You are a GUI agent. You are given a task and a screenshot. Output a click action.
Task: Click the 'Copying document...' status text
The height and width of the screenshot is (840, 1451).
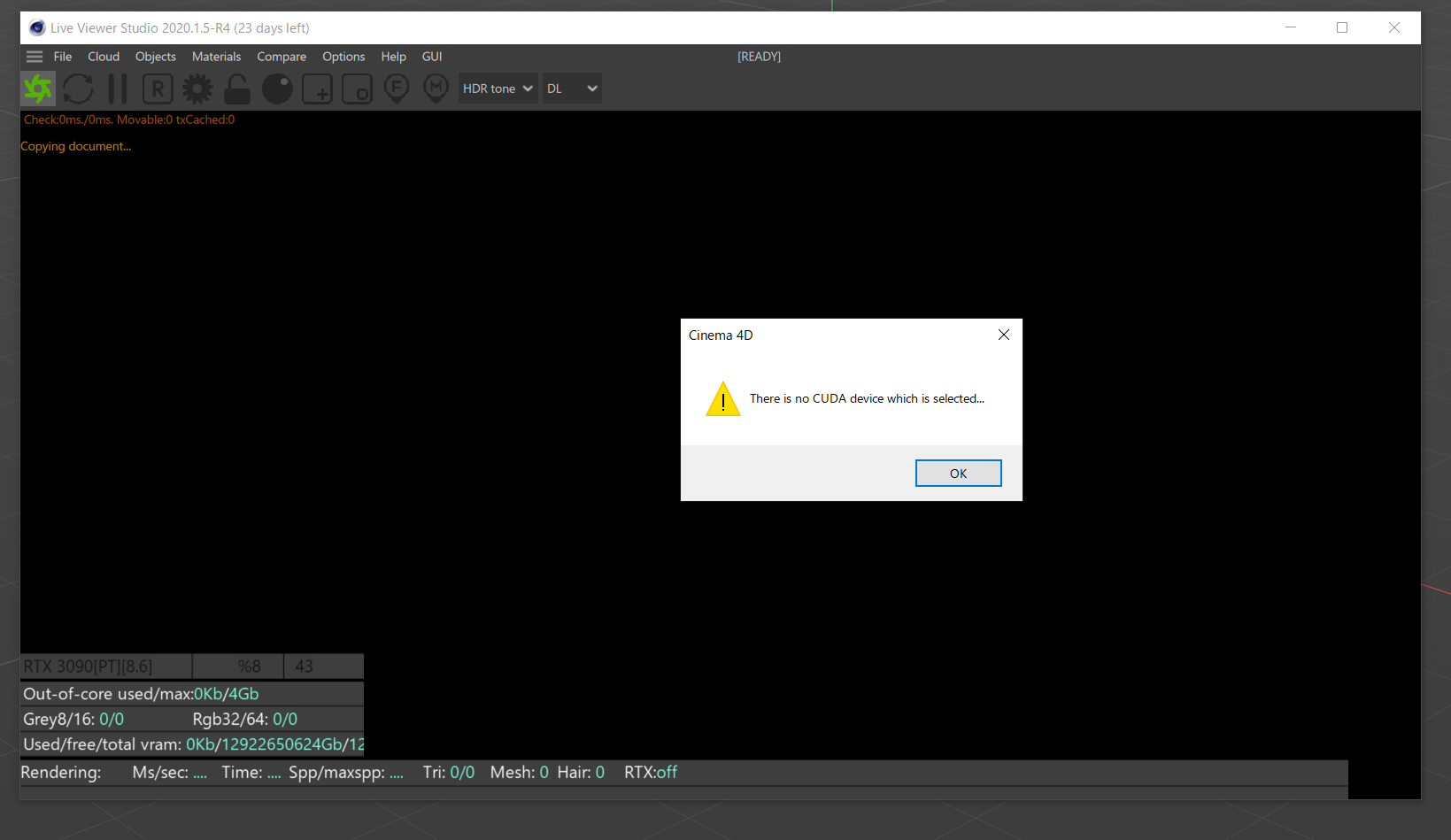76,147
